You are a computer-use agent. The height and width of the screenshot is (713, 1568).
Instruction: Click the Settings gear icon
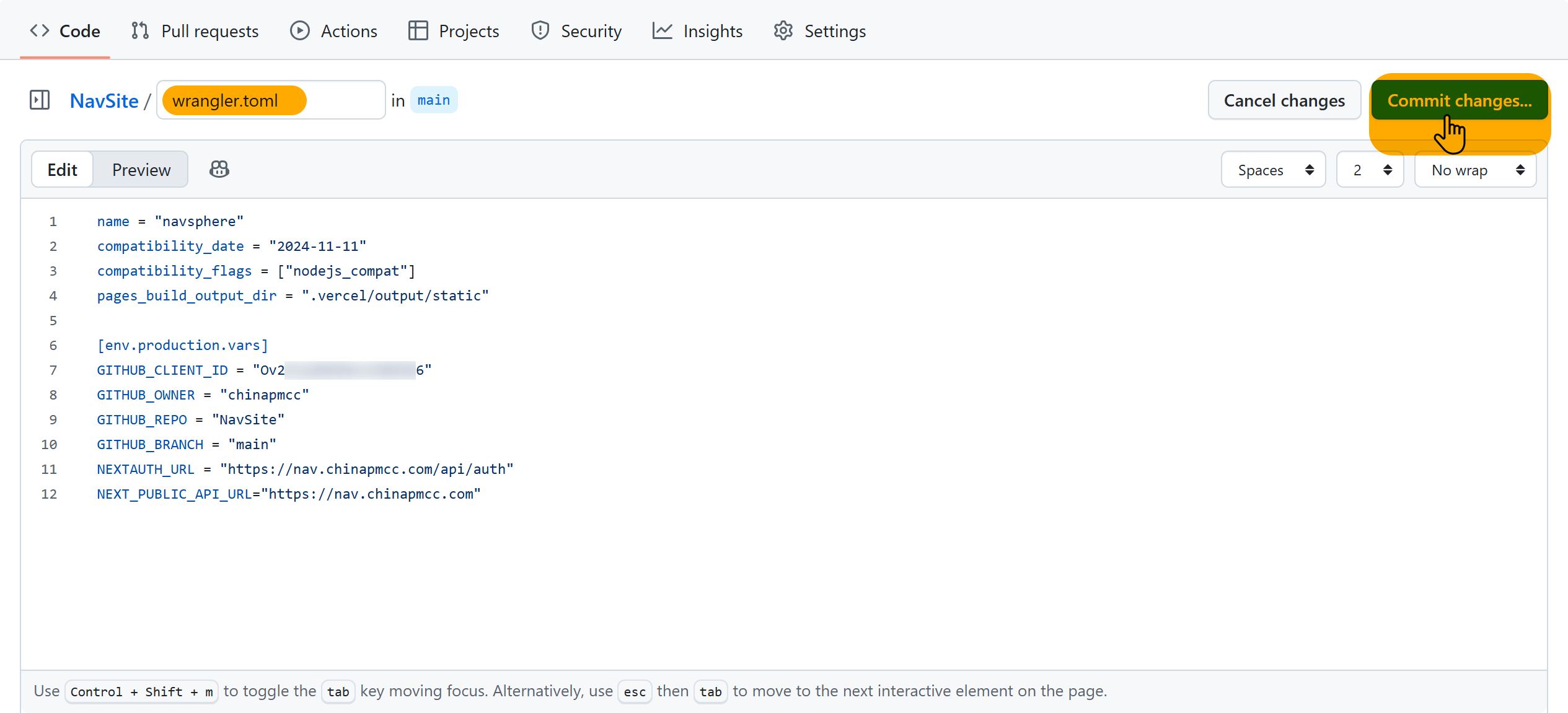coord(783,31)
